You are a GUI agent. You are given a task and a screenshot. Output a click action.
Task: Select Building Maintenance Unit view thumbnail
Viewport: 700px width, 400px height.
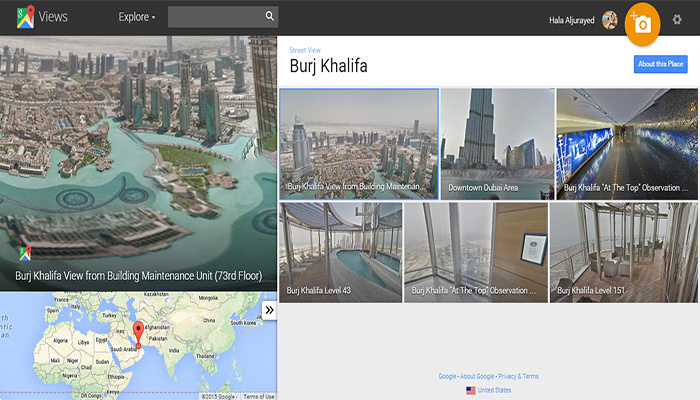[x=359, y=143]
